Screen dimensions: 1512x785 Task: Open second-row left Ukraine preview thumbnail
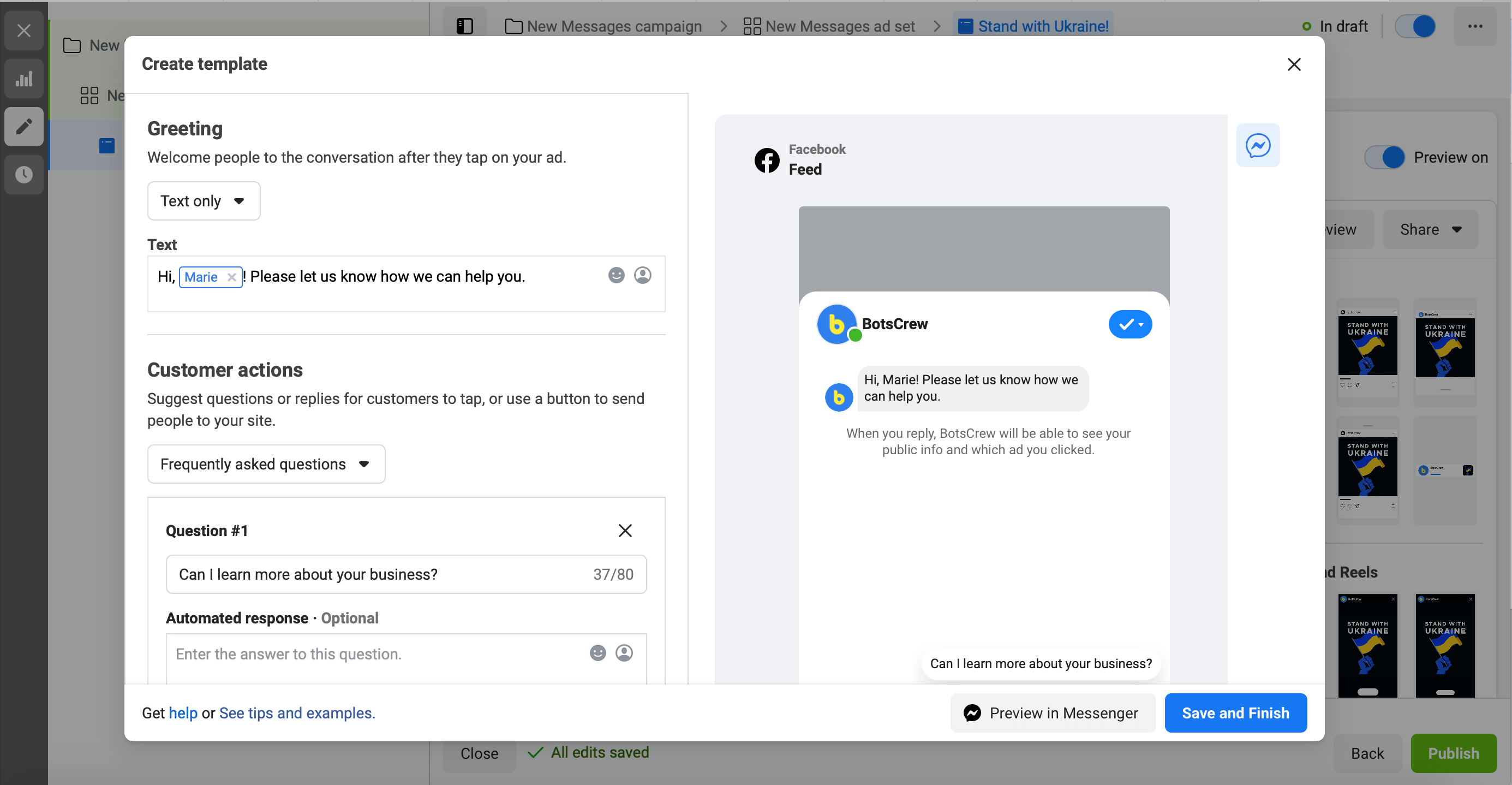click(1367, 469)
